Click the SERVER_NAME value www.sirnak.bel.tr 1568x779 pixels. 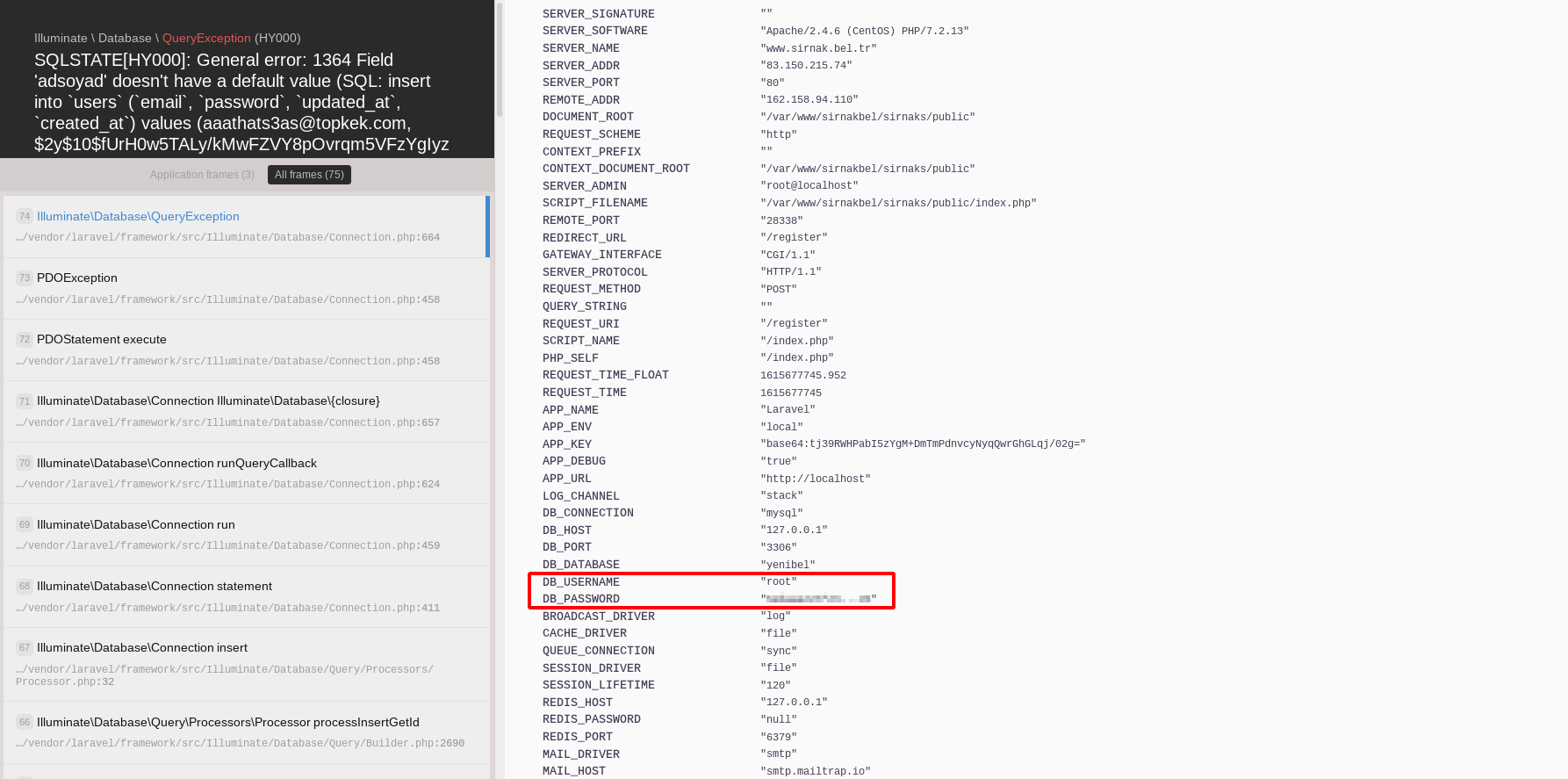(818, 49)
